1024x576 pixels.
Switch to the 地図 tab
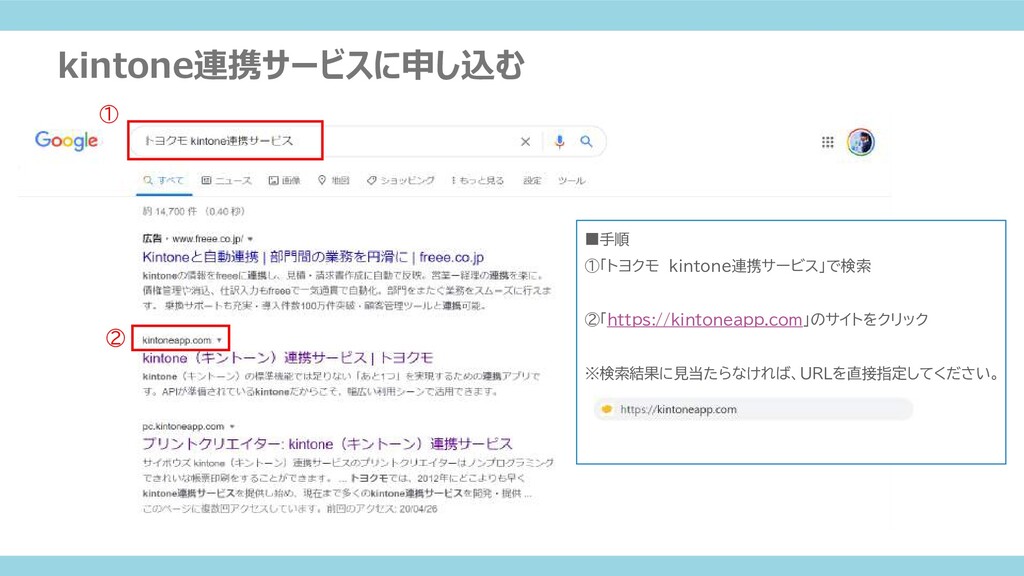coord(334,180)
